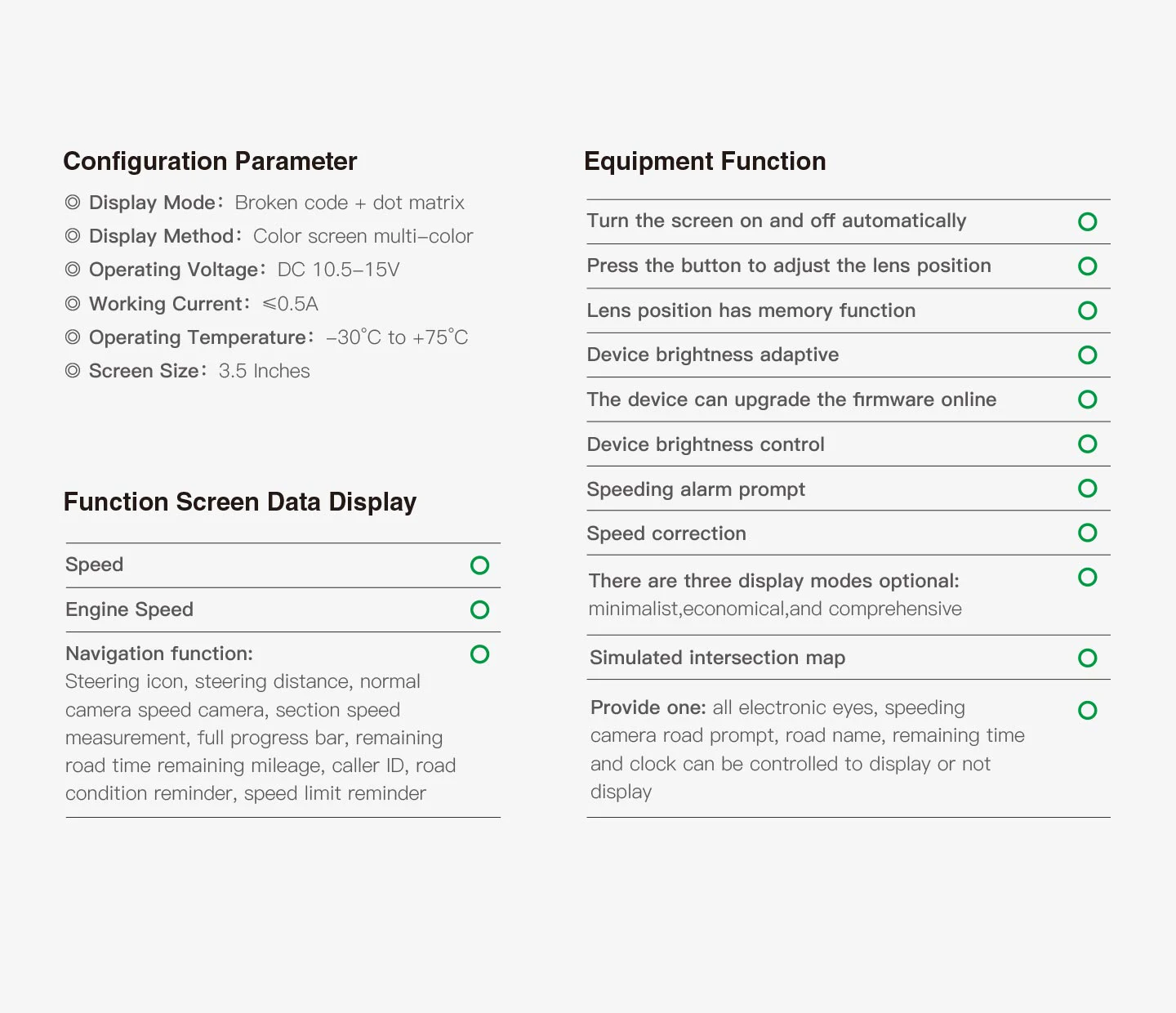Click the Screen Size bullet icon
The image size is (1176, 1013).
(73, 370)
